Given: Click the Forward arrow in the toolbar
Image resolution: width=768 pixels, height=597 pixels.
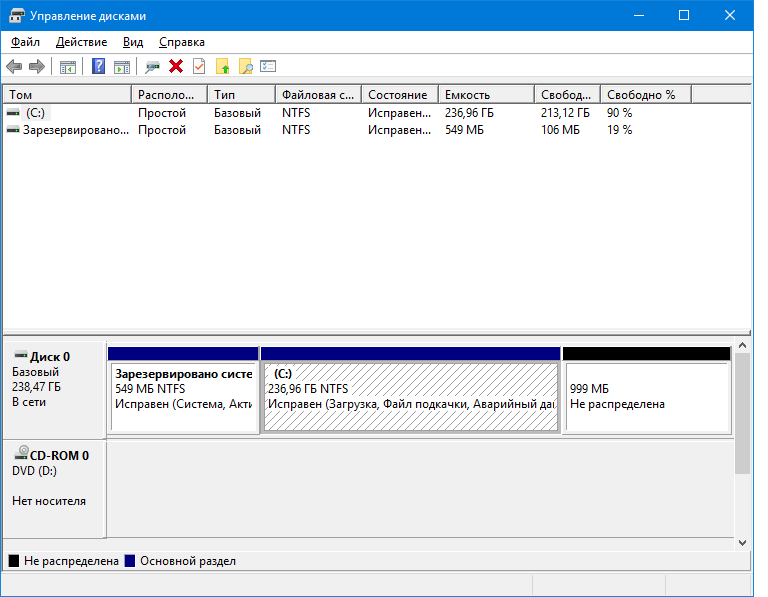Looking at the screenshot, I should (x=37, y=67).
